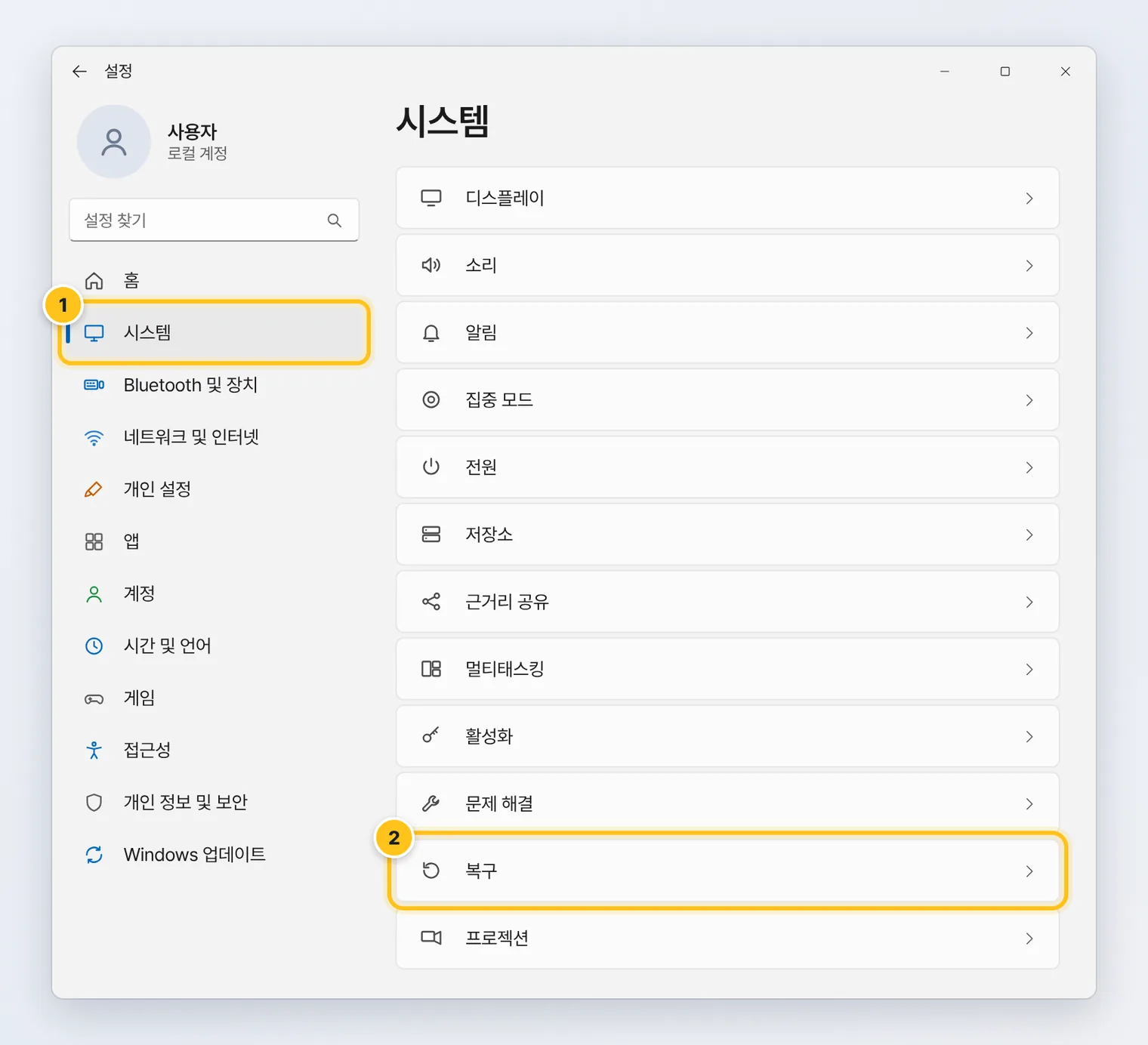The height and width of the screenshot is (1045, 1148).
Task: Click the chevron on the 복구 row
Action: pyautogui.click(x=1029, y=871)
